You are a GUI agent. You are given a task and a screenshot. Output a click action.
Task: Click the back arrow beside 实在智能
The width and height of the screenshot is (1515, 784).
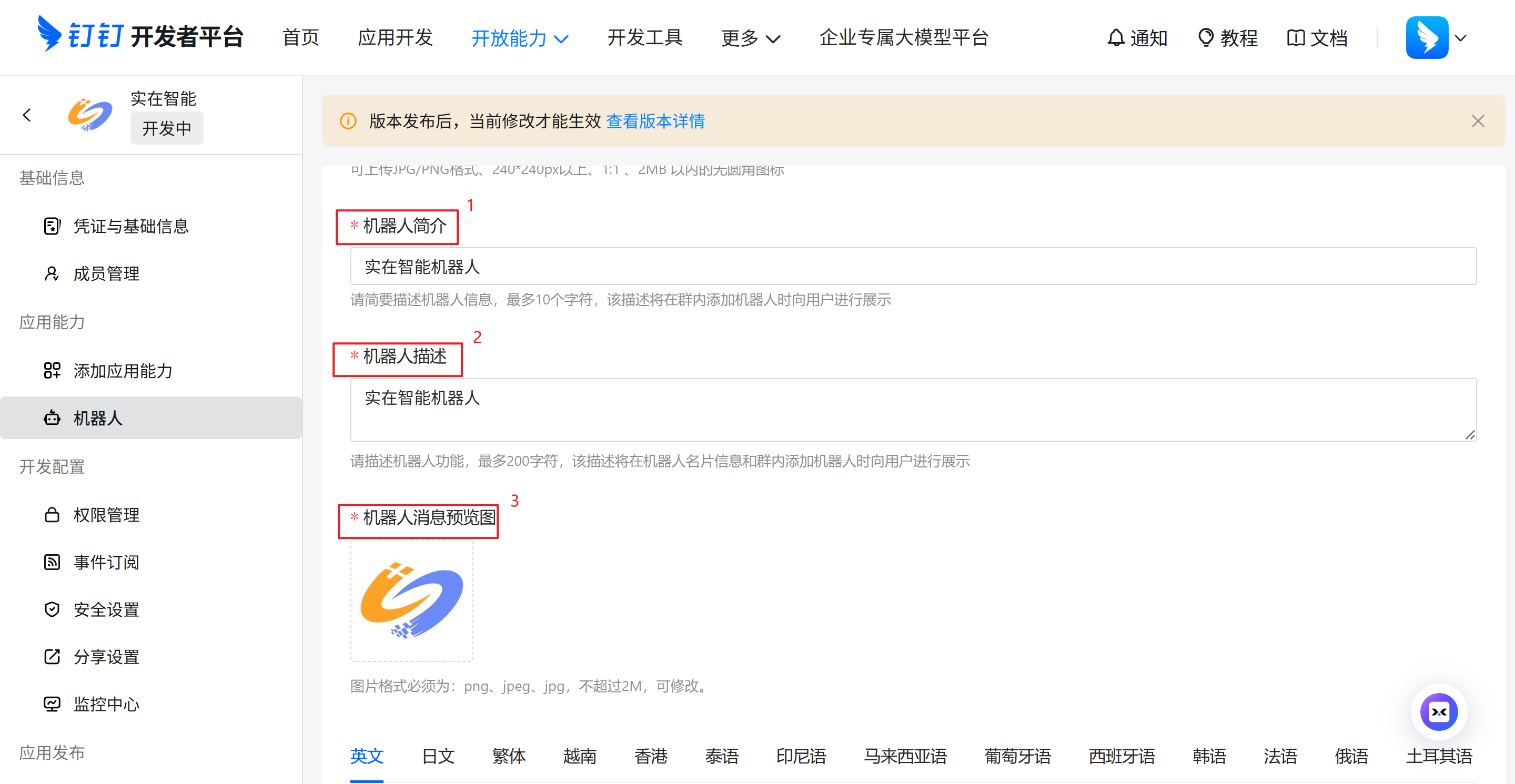click(x=27, y=115)
